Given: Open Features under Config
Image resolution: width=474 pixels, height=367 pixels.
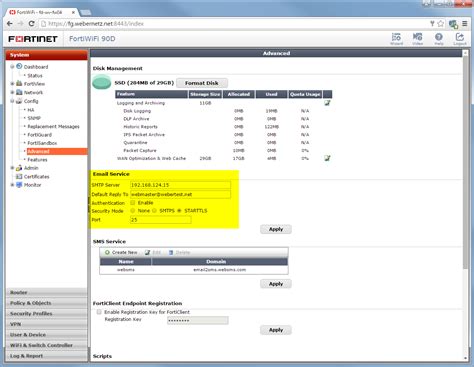Looking at the screenshot, I should [37, 160].
